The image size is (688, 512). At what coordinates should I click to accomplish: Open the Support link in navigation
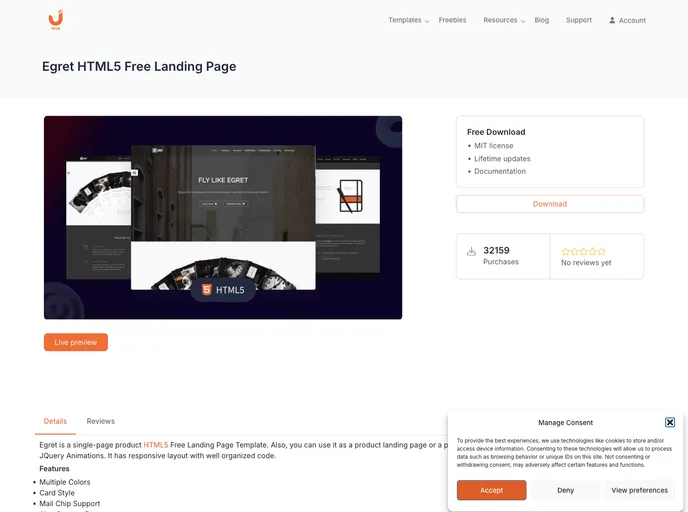click(x=579, y=20)
